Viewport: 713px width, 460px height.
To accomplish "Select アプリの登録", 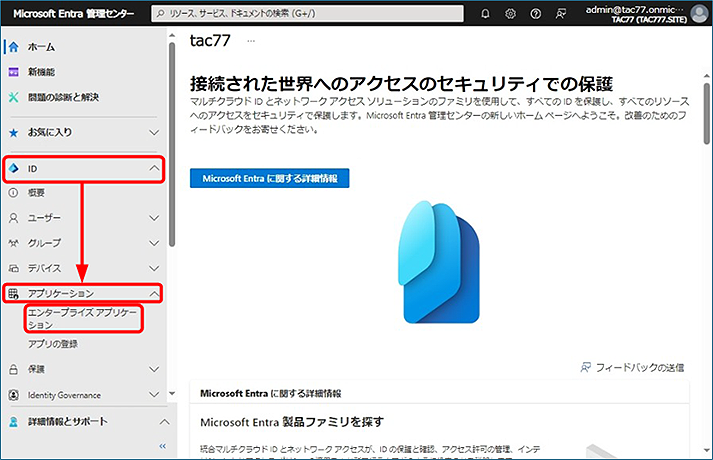I will tap(53, 344).
